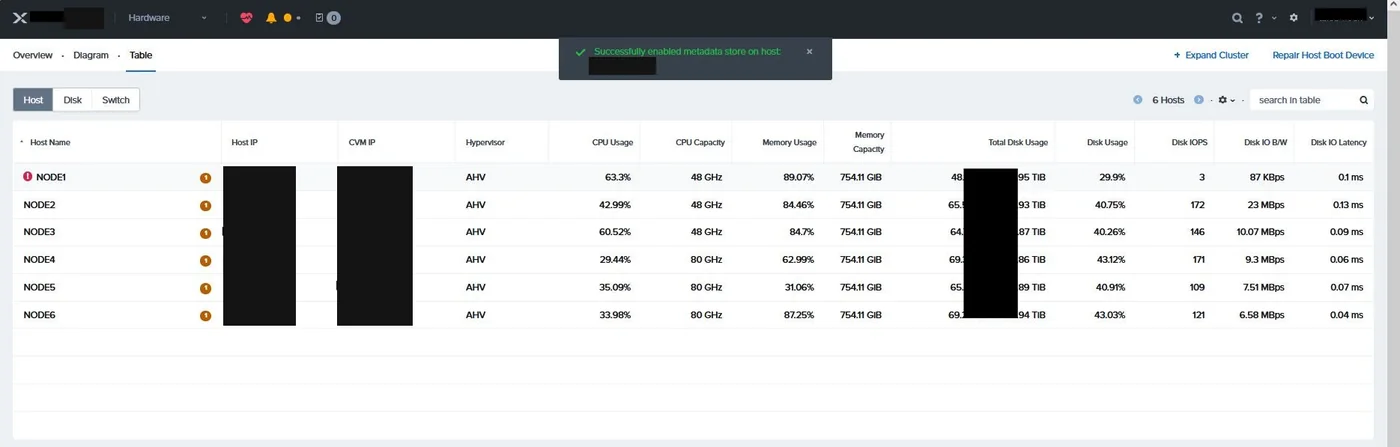Click the tasks count 0 badge
Image resolution: width=1400 pixels, height=447 pixels.
(334, 18)
